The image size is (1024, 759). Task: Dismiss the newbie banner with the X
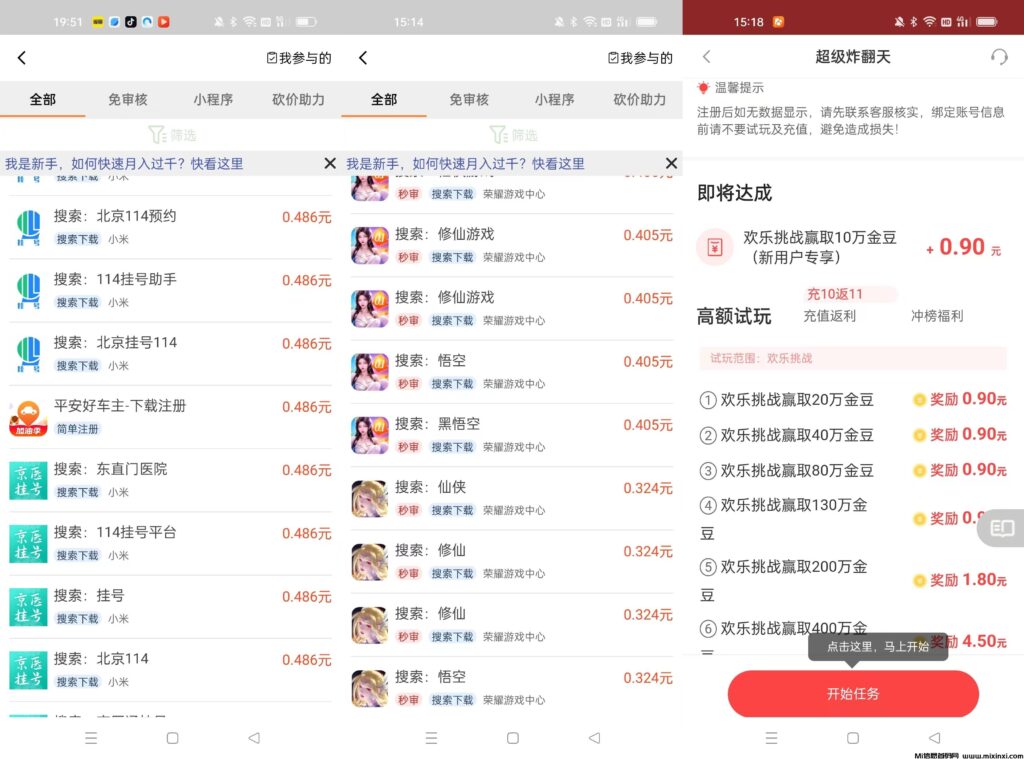(330, 163)
